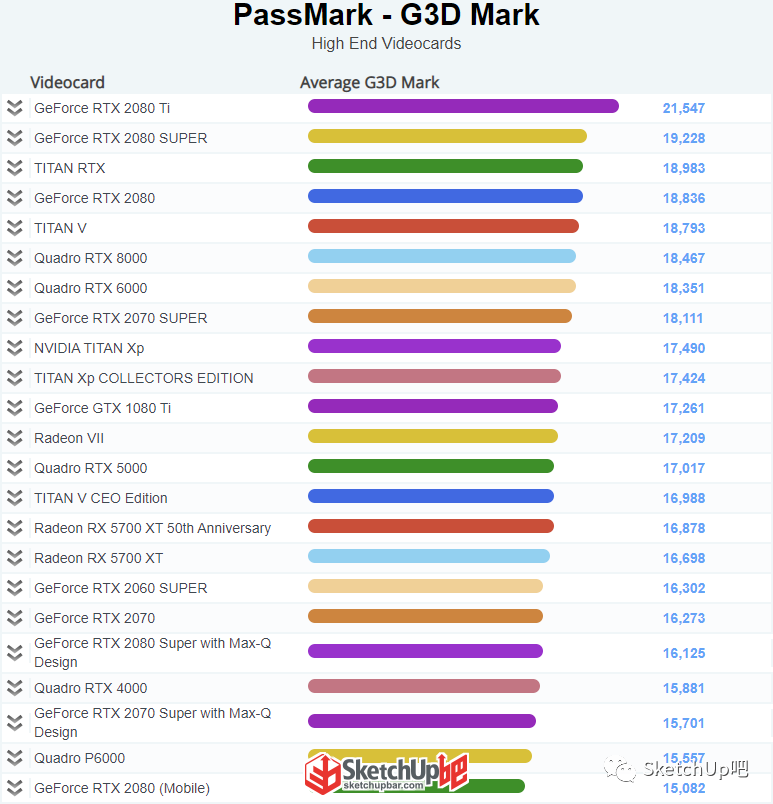773x804 pixels.
Task: Open the GeForce RTX 2060 SUPER link
Action: click(120, 588)
